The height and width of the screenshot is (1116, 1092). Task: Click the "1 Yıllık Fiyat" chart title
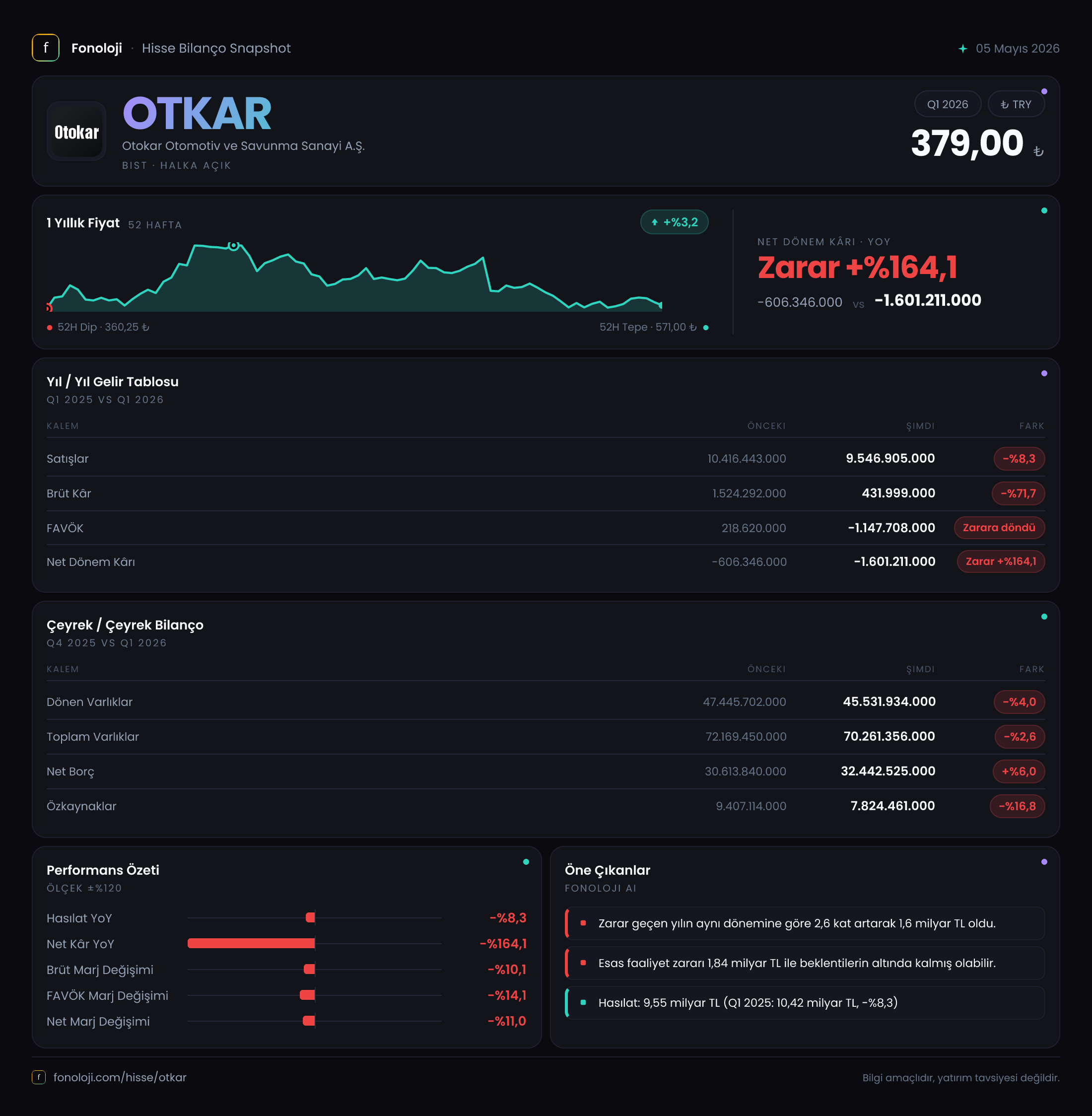click(x=83, y=223)
